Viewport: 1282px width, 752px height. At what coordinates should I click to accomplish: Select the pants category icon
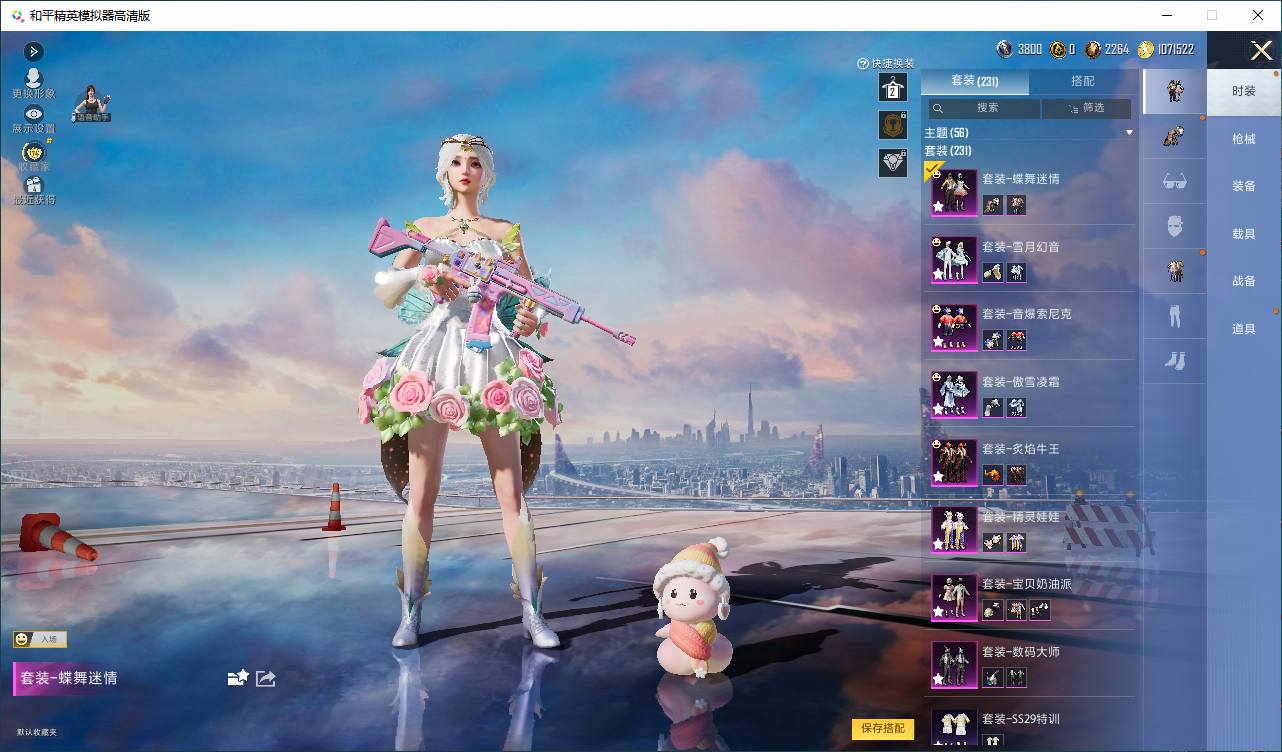point(1174,317)
